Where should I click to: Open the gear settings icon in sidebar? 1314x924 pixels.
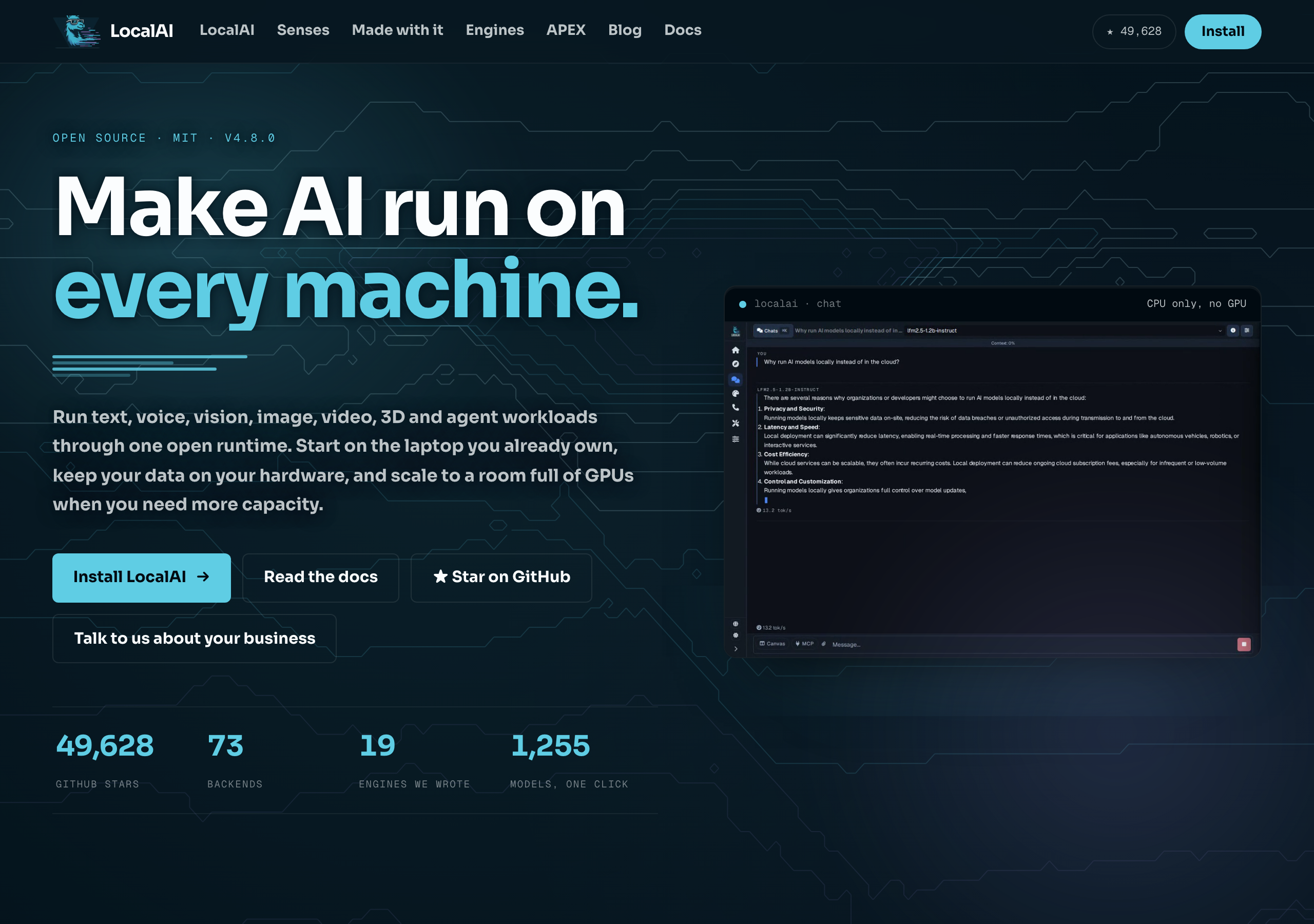point(736,635)
